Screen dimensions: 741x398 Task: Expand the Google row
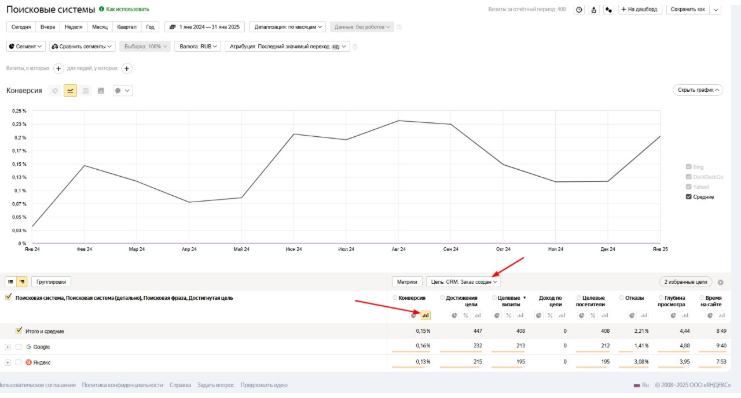click(x=8, y=347)
